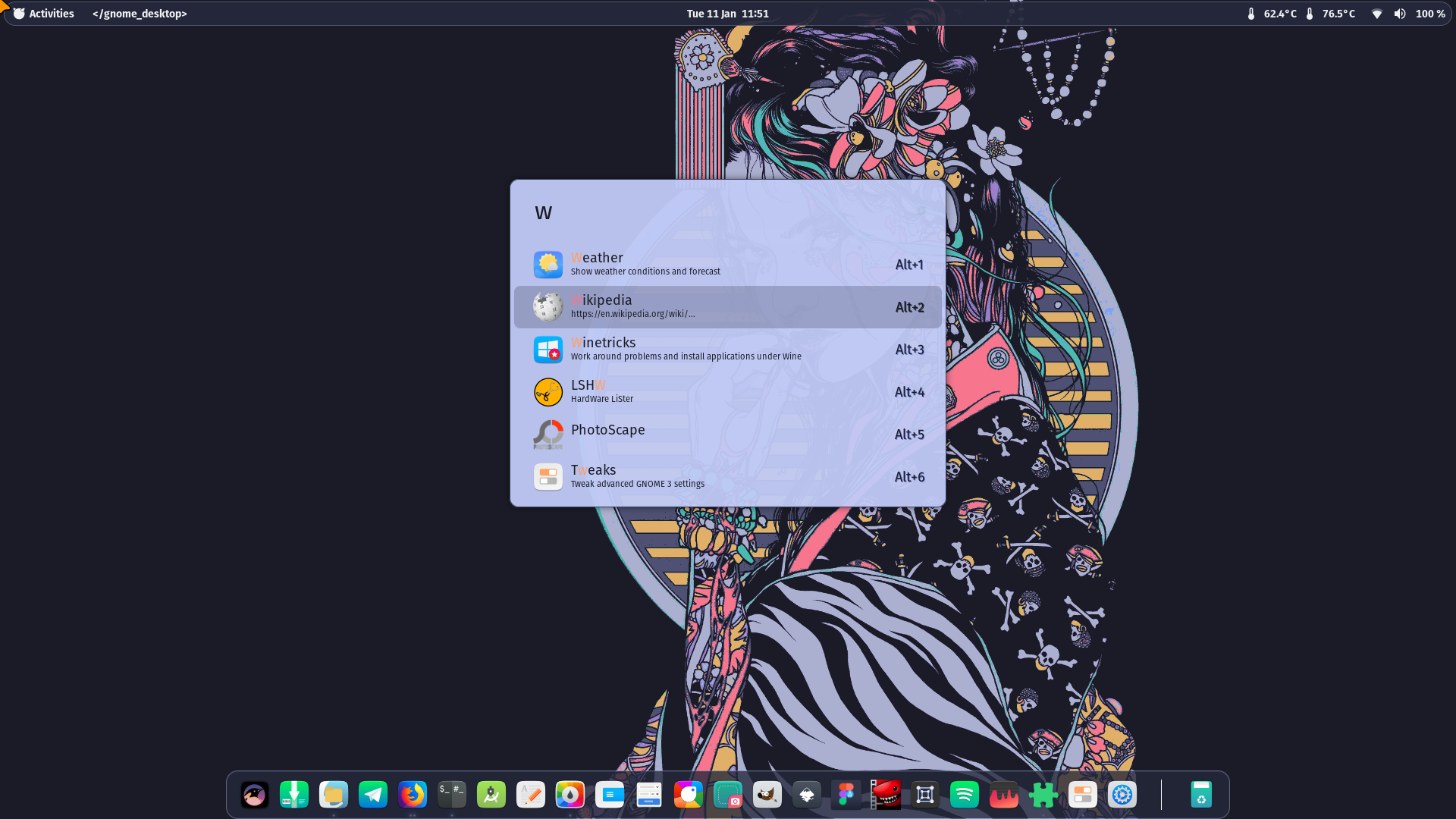Launch Winetricks from the results list
The height and width of the screenshot is (819, 1456).
[728, 350]
